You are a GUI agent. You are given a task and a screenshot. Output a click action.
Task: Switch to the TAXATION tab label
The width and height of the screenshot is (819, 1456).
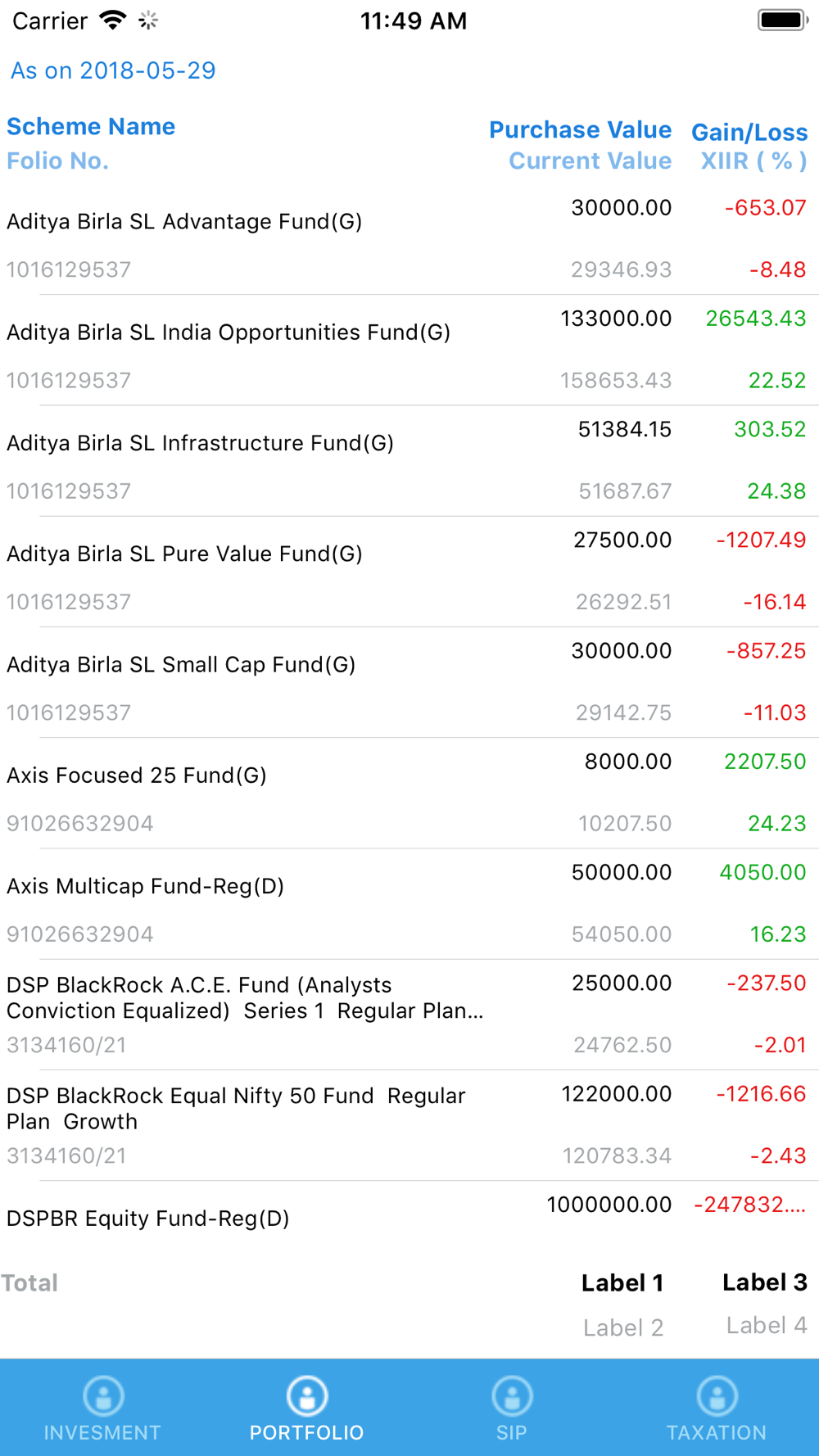coord(717,1432)
